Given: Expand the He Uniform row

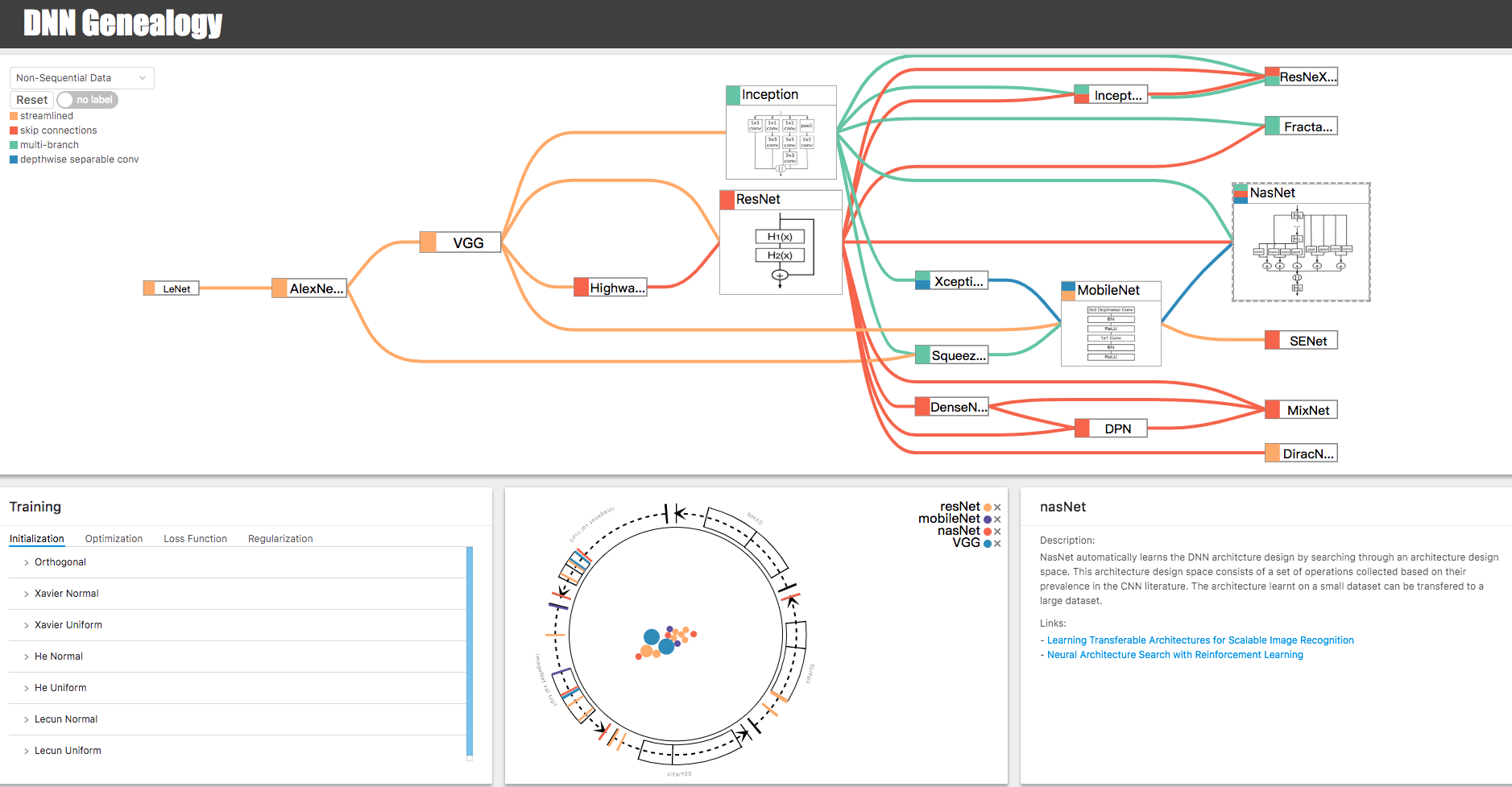Looking at the screenshot, I should 238,688.
